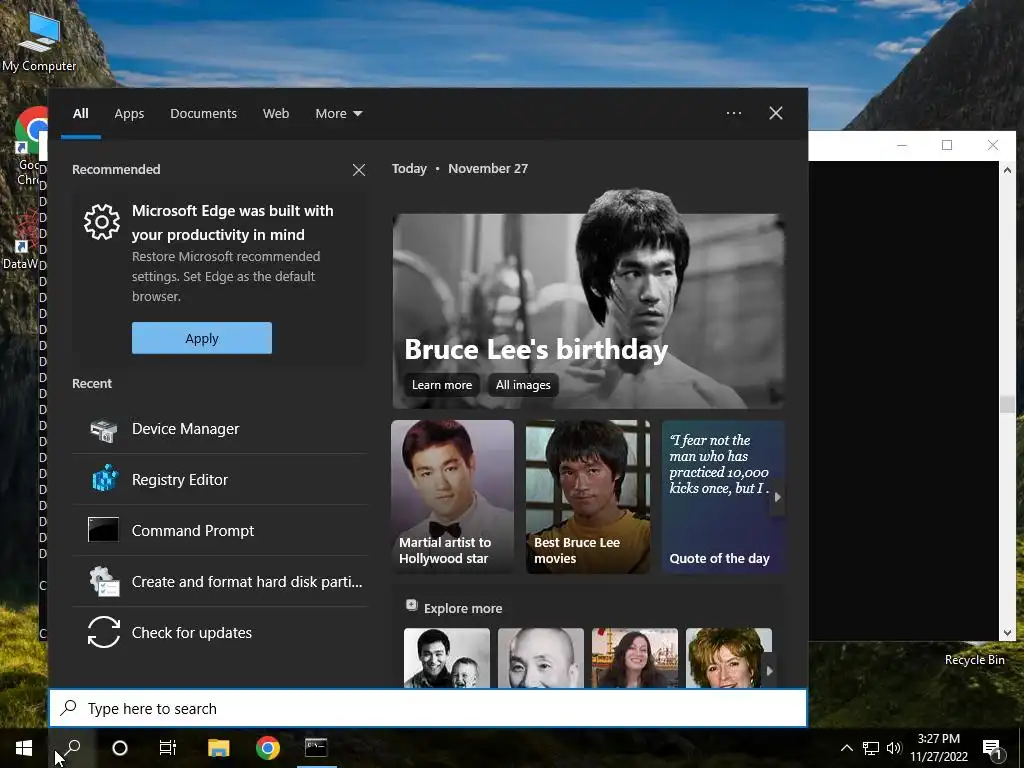Launch Google Chrome from the taskbar
The height and width of the screenshot is (768, 1024).
[x=268, y=748]
